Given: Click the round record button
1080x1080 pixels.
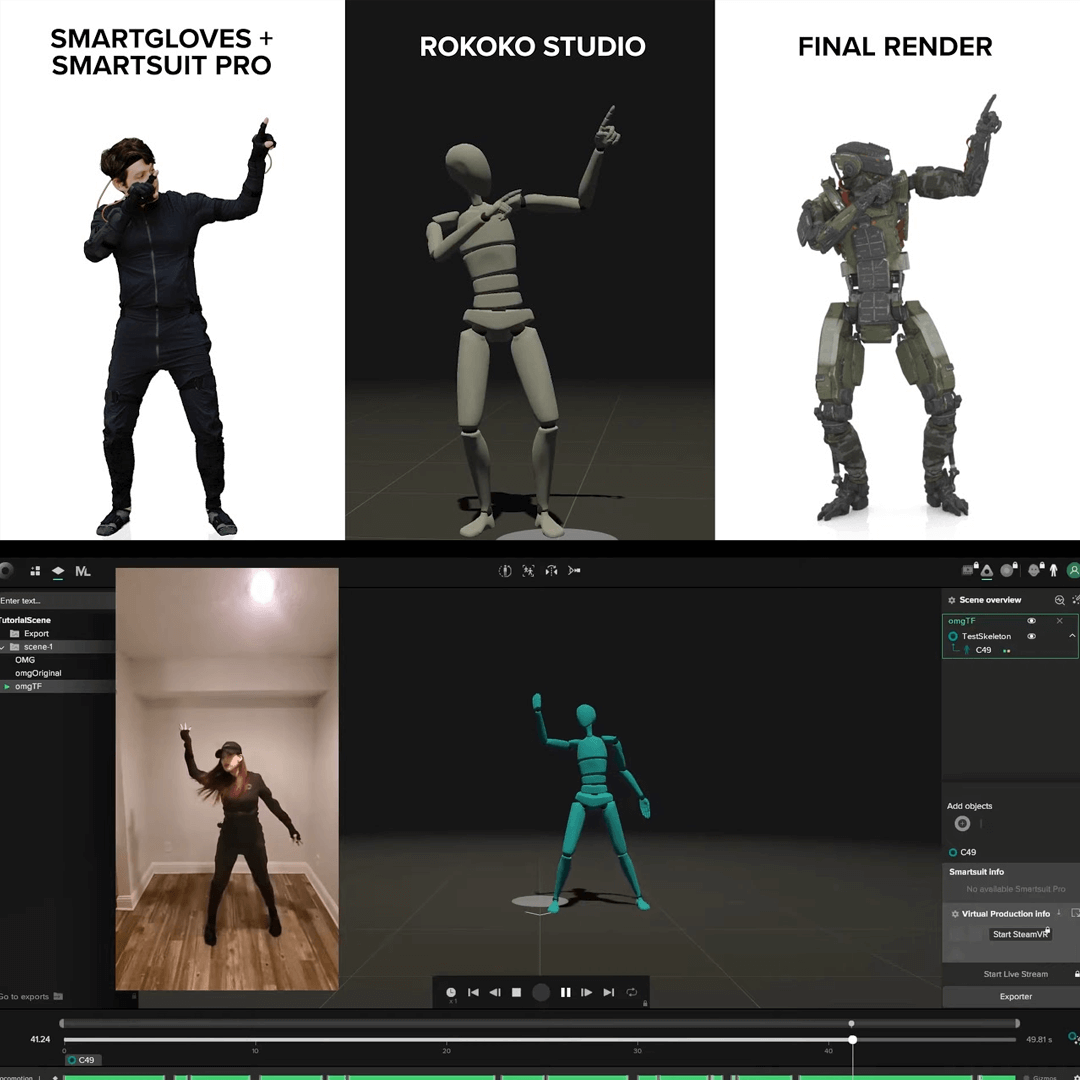Looking at the screenshot, I should [x=541, y=992].
